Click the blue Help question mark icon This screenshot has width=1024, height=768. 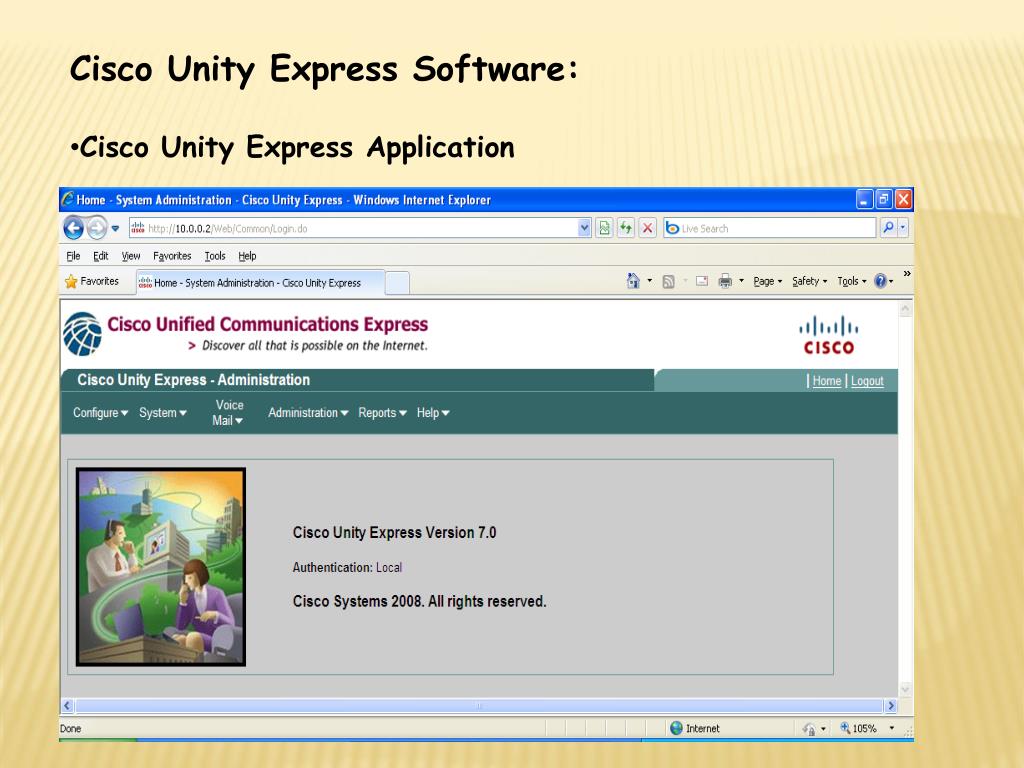[x=880, y=281]
